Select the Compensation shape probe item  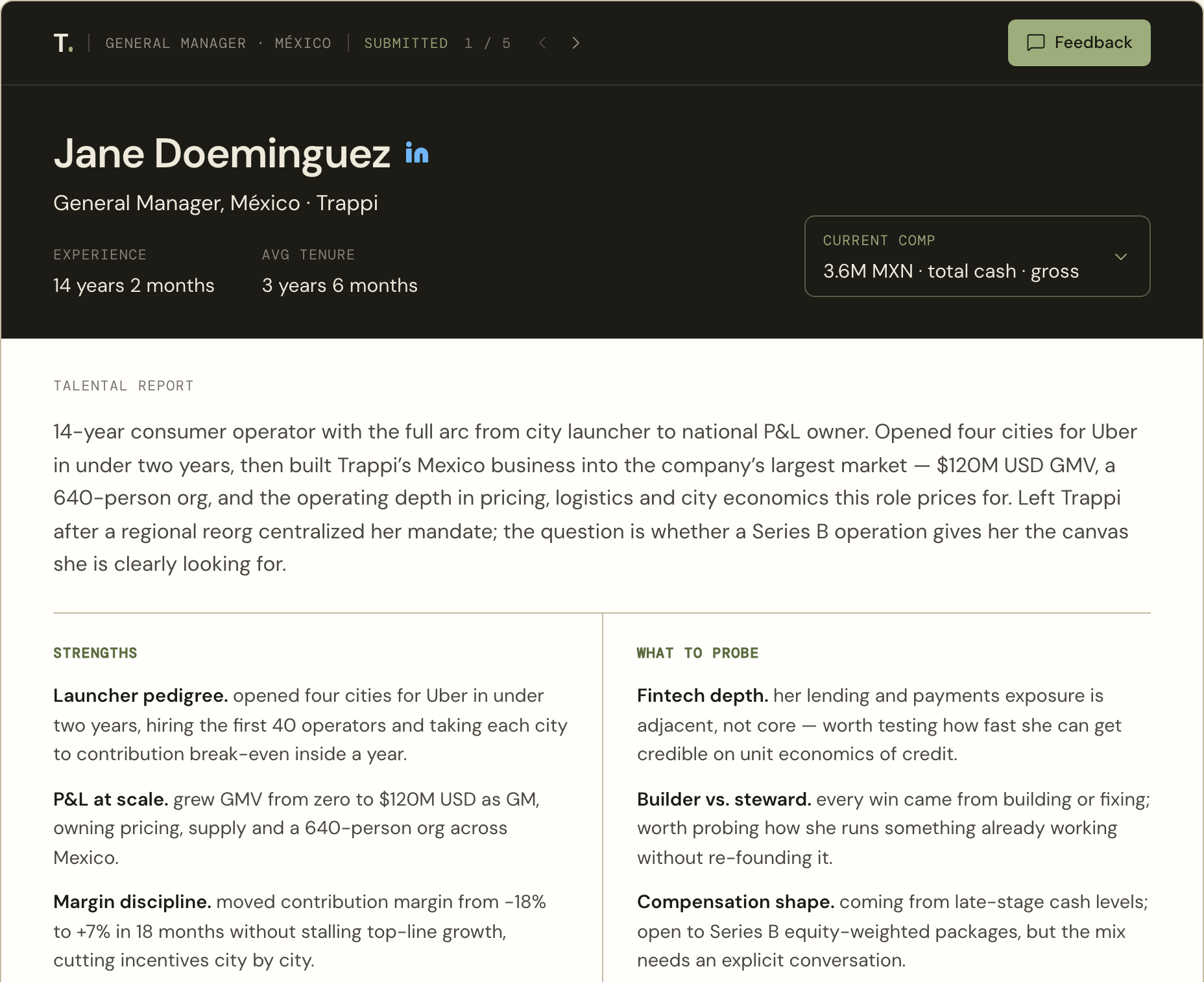[893, 931]
